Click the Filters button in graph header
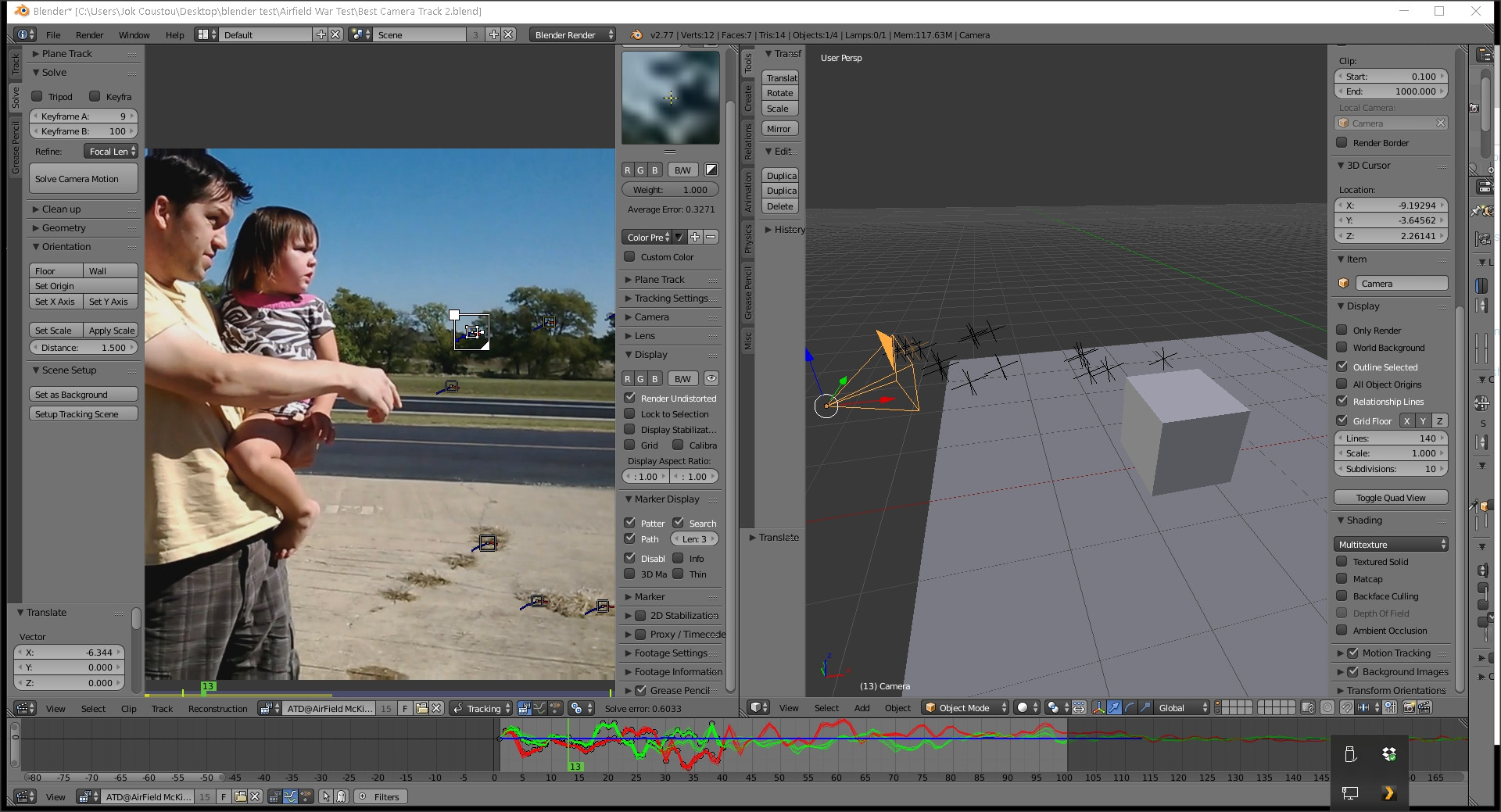 pyautogui.click(x=380, y=796)
